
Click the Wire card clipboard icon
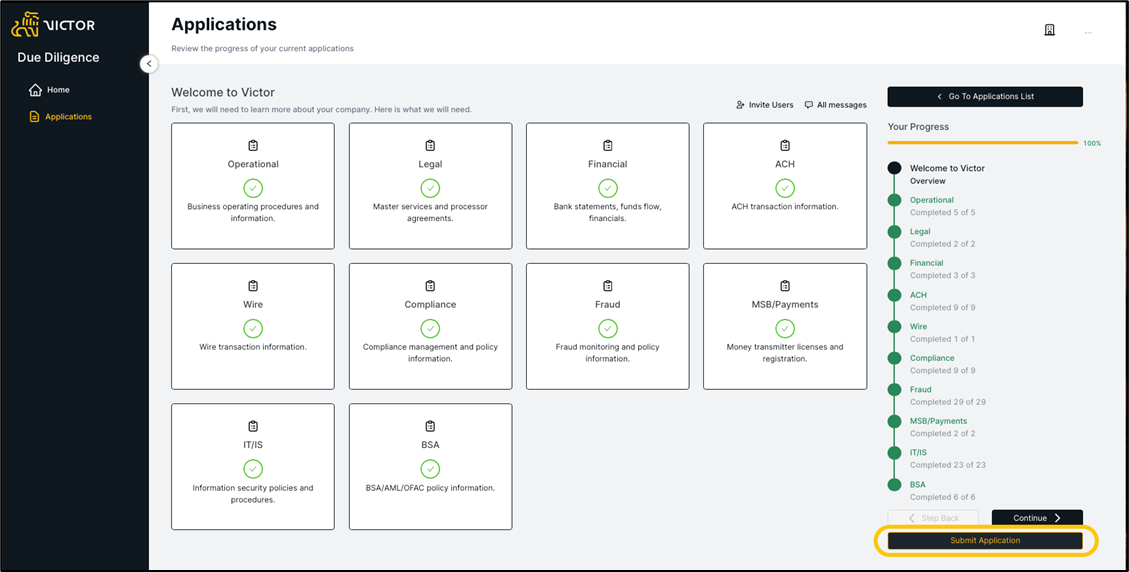tap(253, 286)
